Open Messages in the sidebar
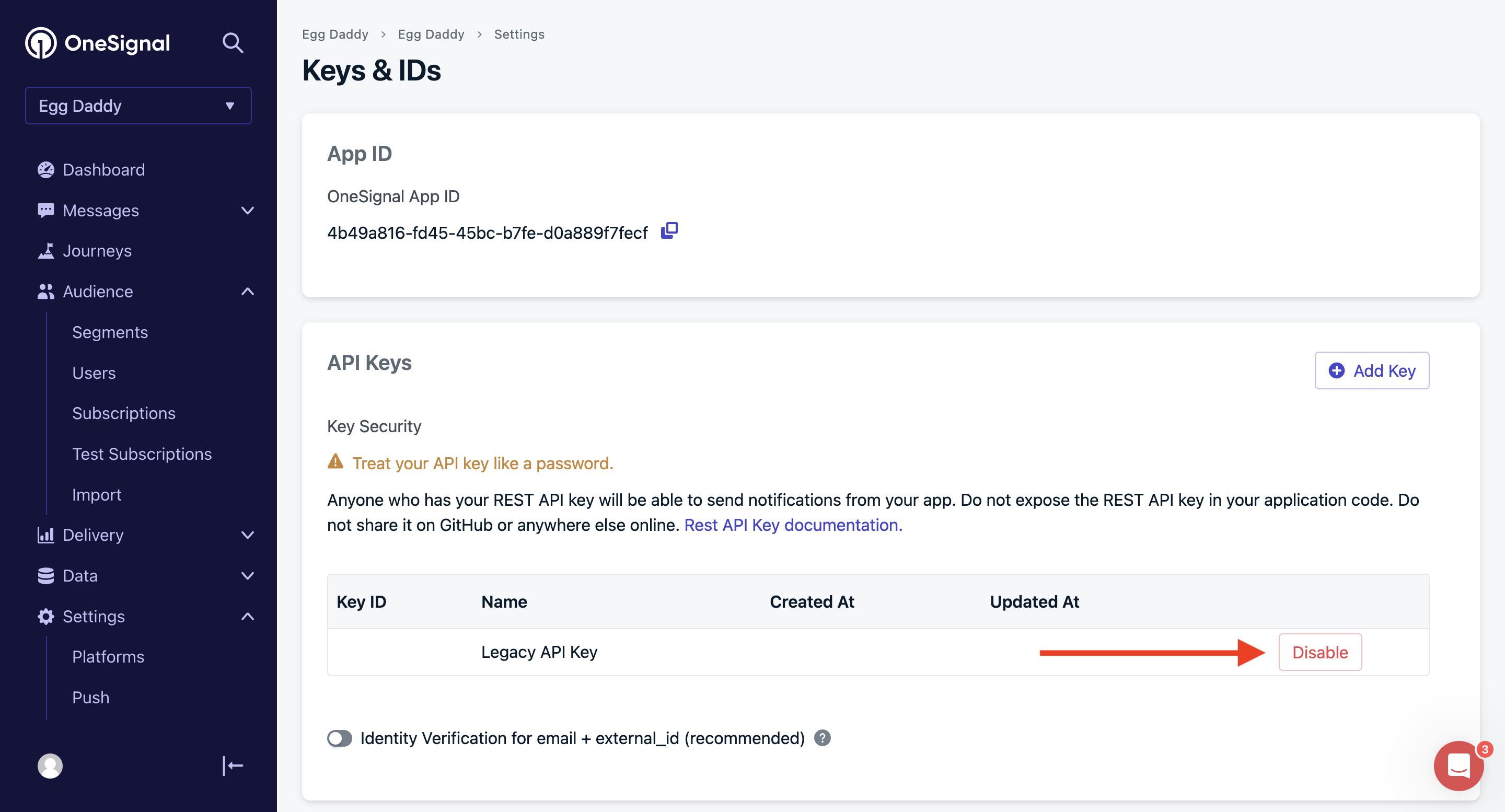Image resolution: width=1505 pixels, height=812 pixels. tap(101, 210)
